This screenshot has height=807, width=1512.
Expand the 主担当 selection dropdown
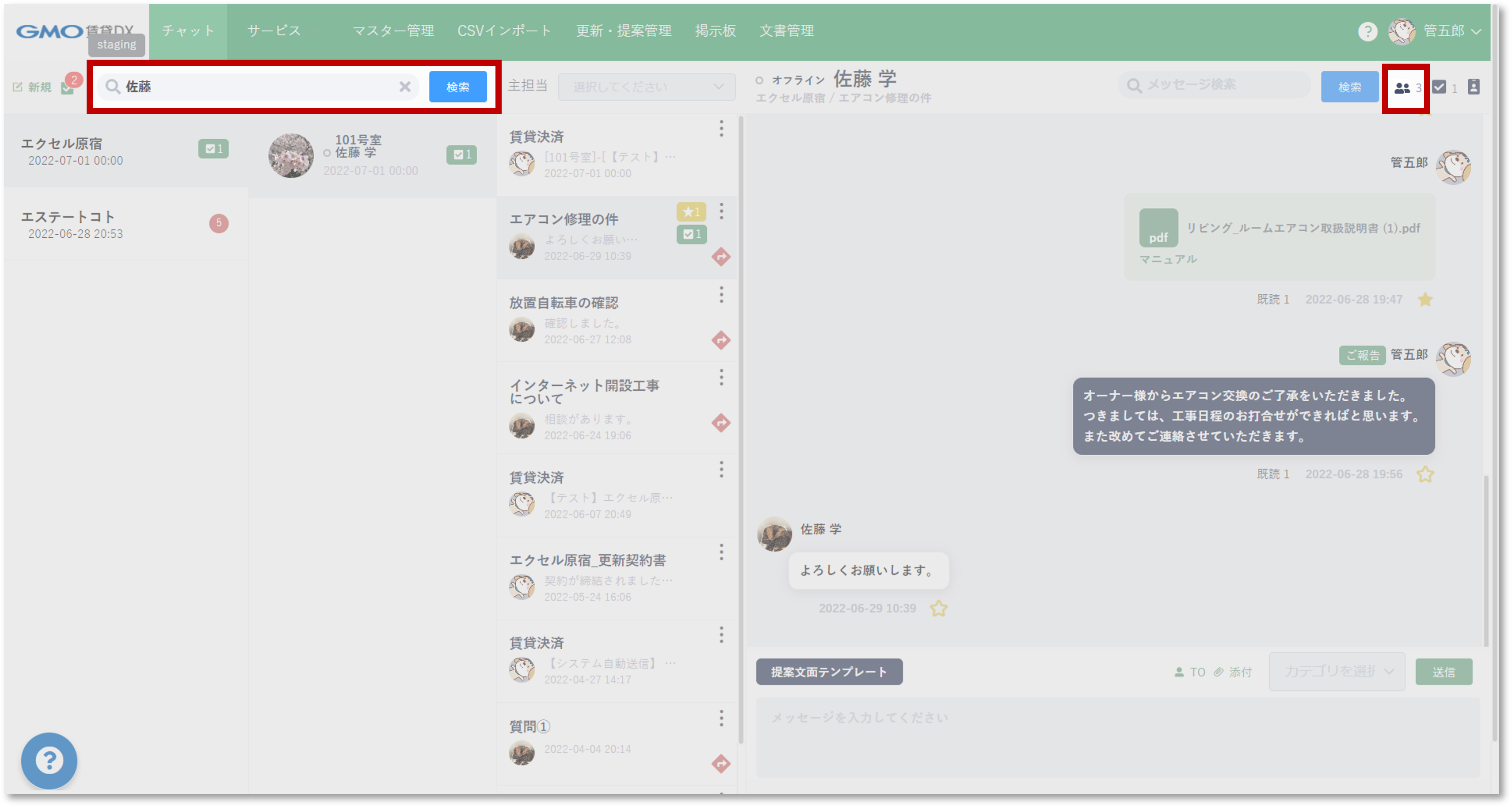646,87
